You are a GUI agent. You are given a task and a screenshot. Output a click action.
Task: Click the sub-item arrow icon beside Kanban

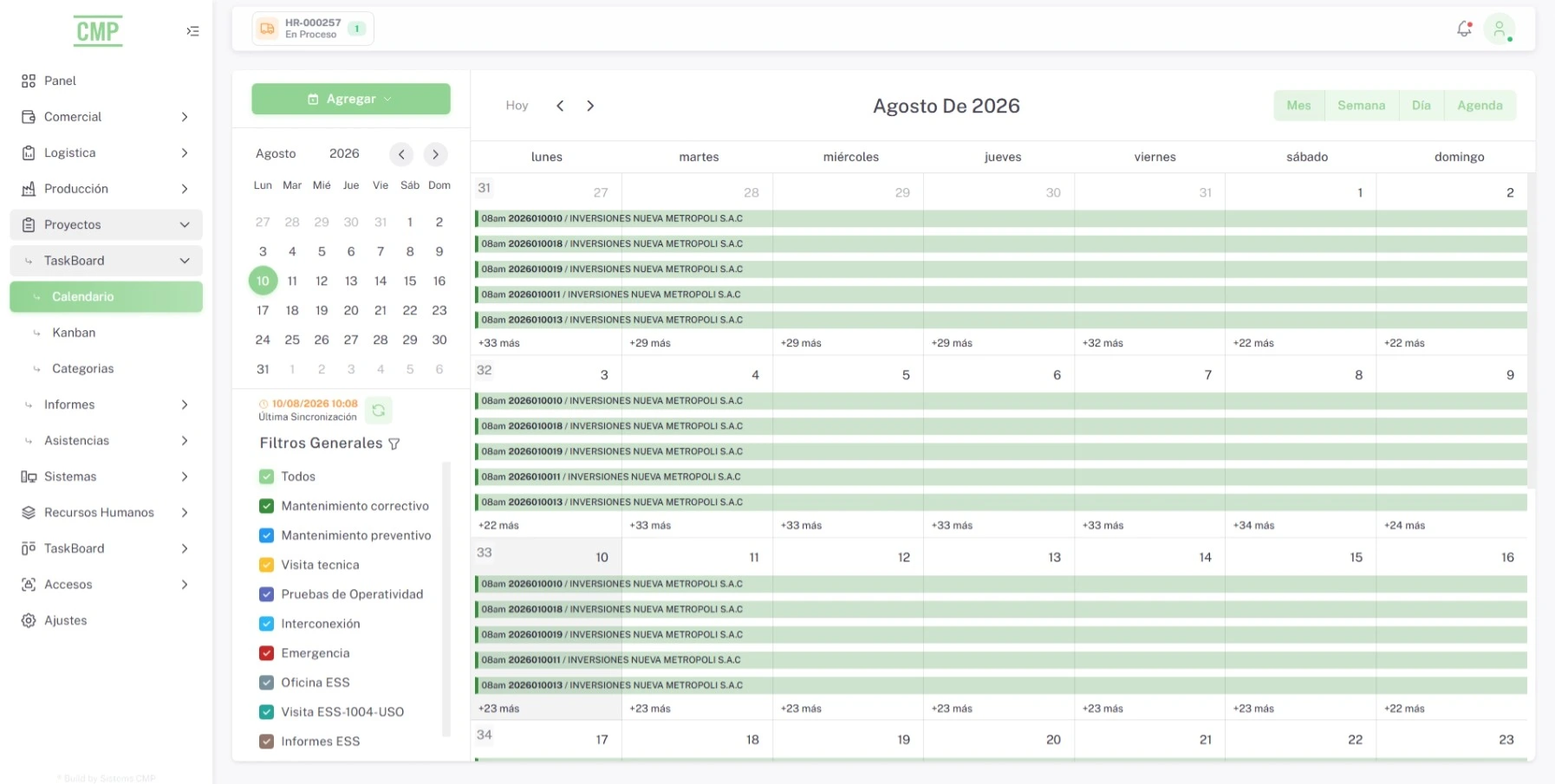[36, 333]
